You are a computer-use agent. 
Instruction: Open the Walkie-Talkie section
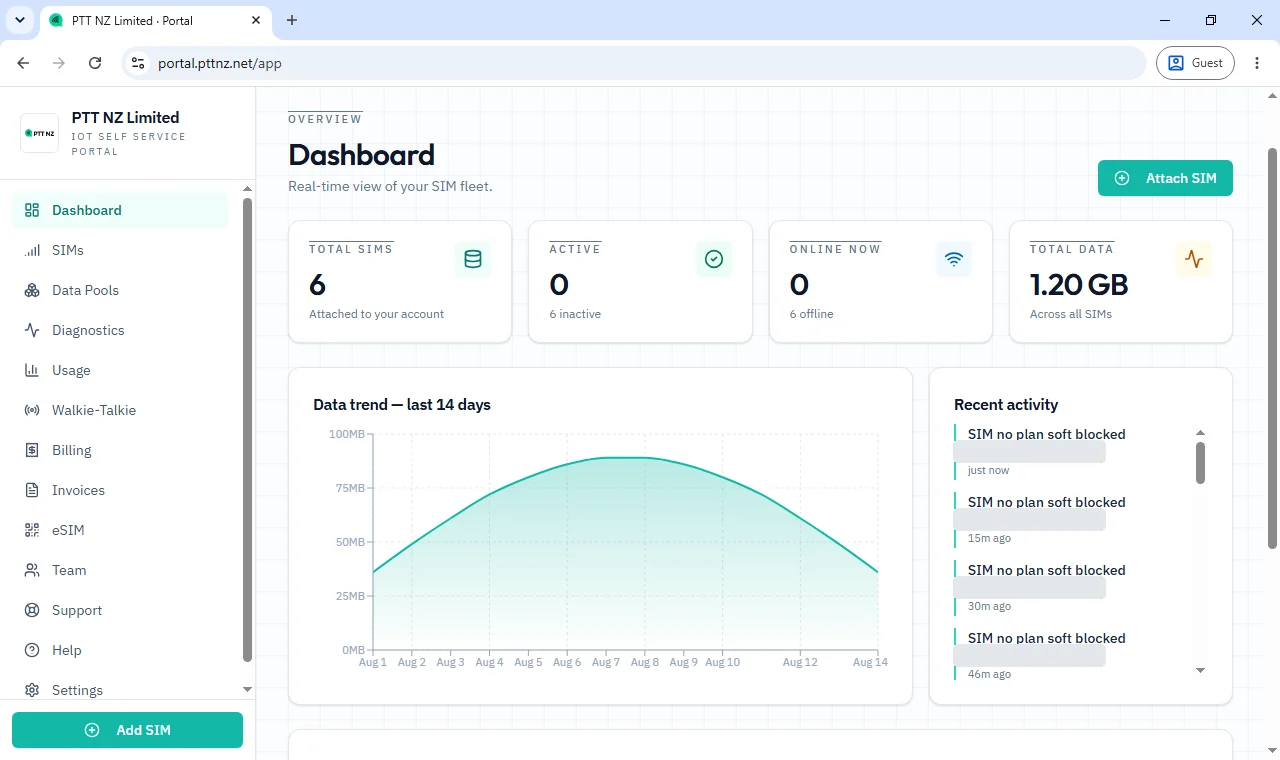click(120, 410)
